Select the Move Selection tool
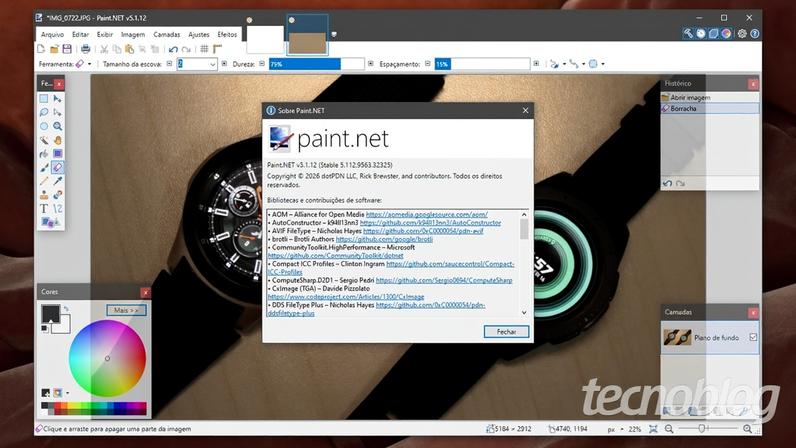This screenshot has height=448, width=796. click(x=58, y=112)
